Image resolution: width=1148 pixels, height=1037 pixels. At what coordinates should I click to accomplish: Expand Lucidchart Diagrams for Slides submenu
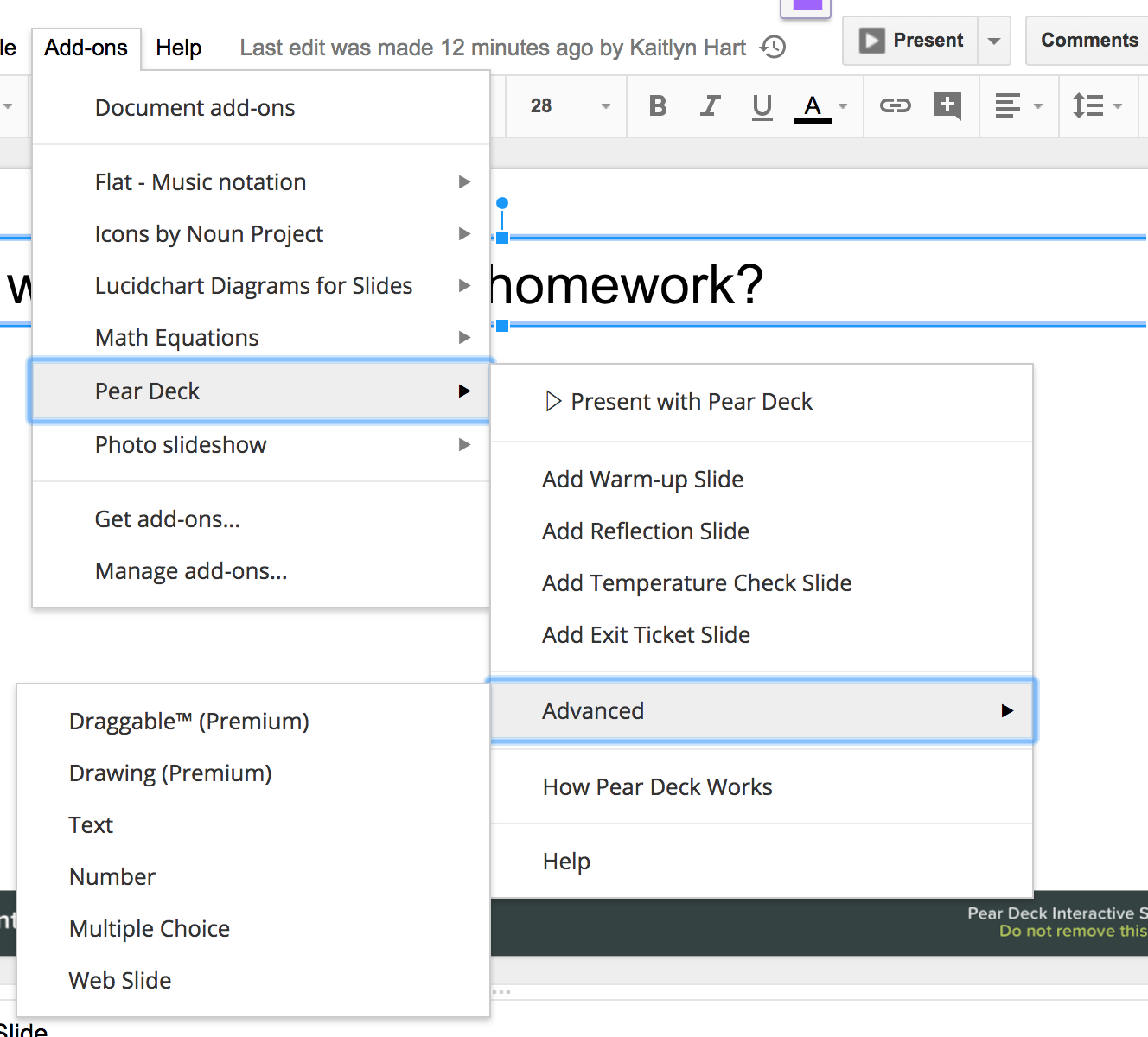(261, 286)
